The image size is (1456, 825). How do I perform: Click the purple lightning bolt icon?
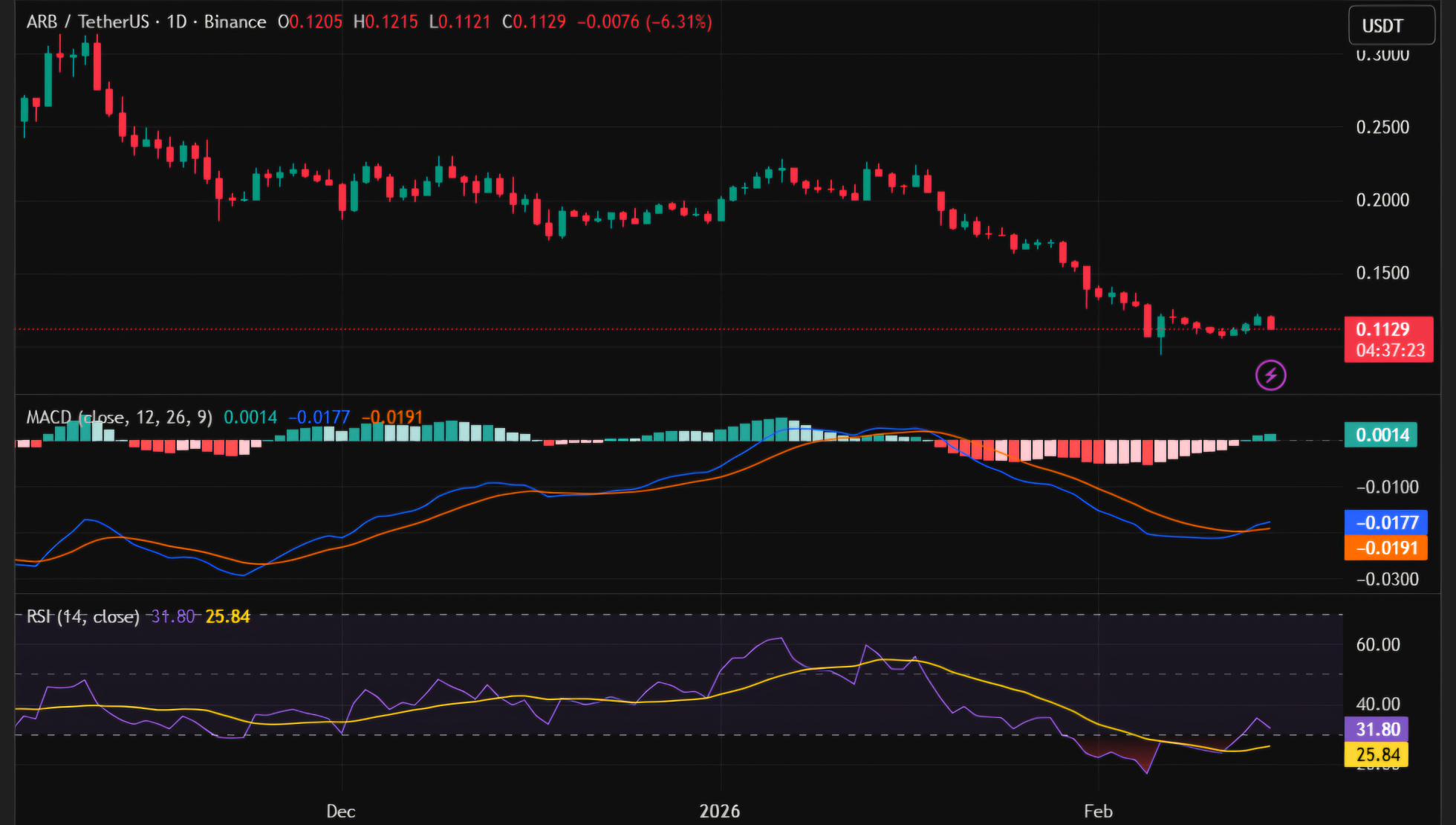point(1270,375)
